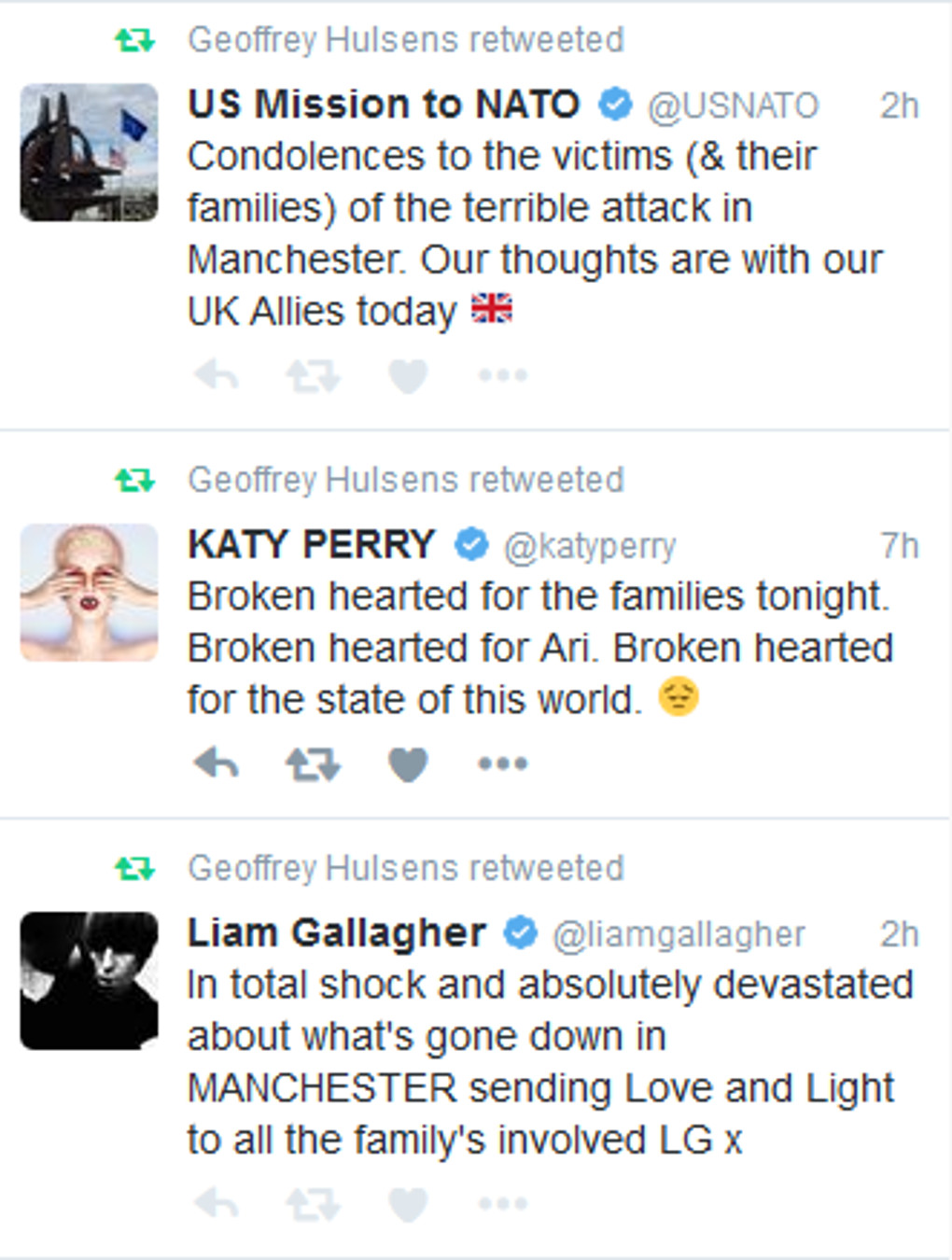
Task: Click the verified badge beside Liam Gallagher
Action: click(520, 932)
